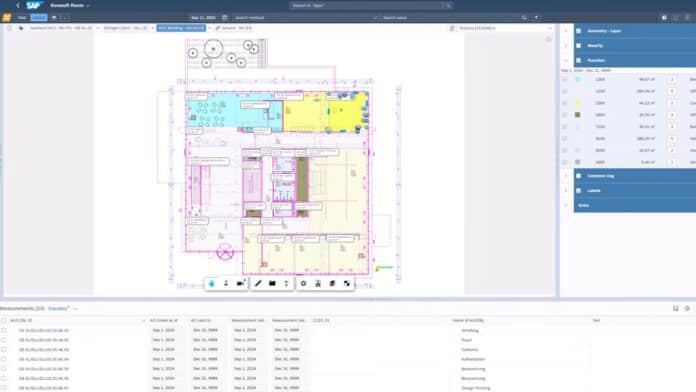Viewport: 696px width, 392px height.
Task: Click the date field showing Dec 11
Action: point(203,18)
